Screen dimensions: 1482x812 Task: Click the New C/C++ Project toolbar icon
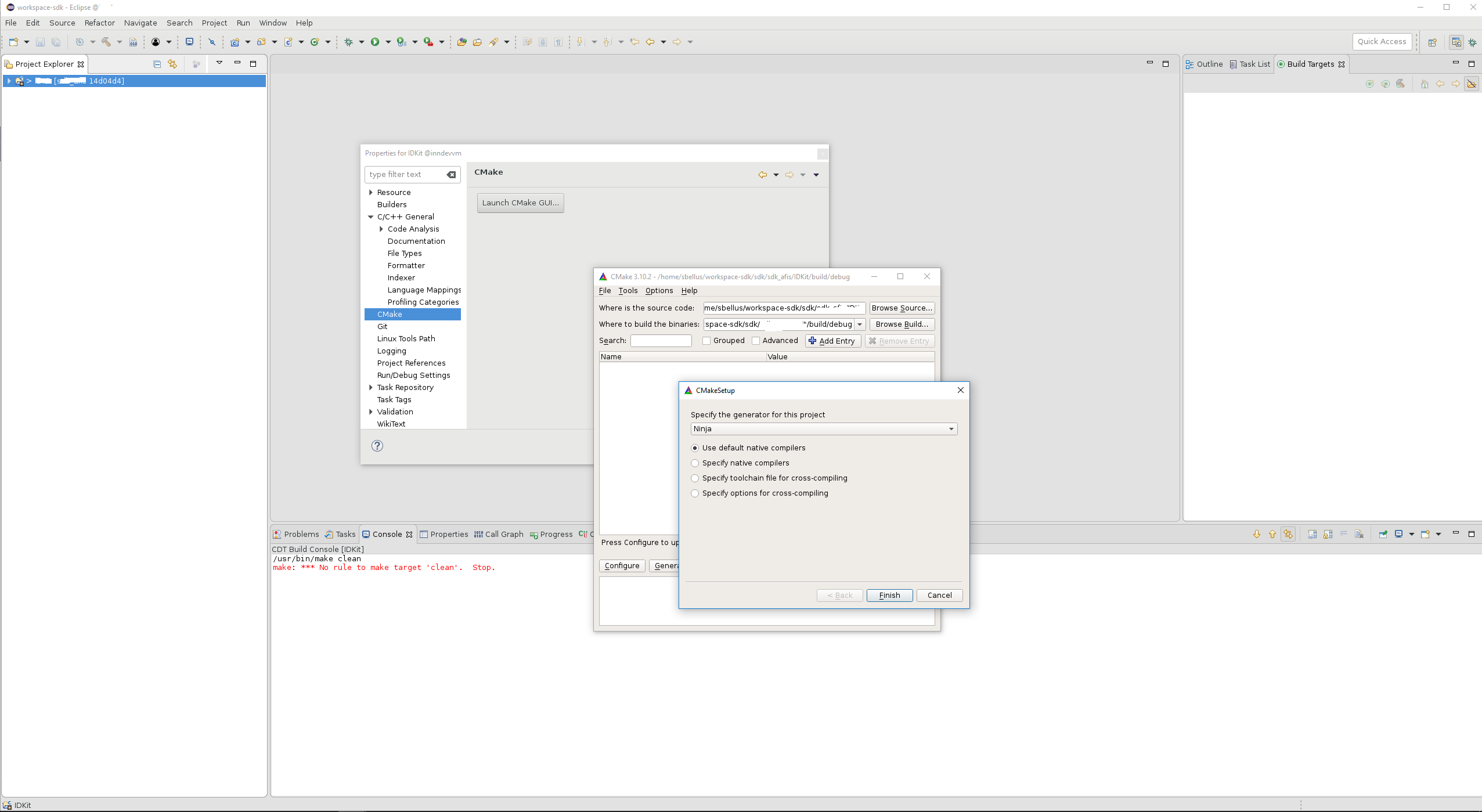point(235,42)
